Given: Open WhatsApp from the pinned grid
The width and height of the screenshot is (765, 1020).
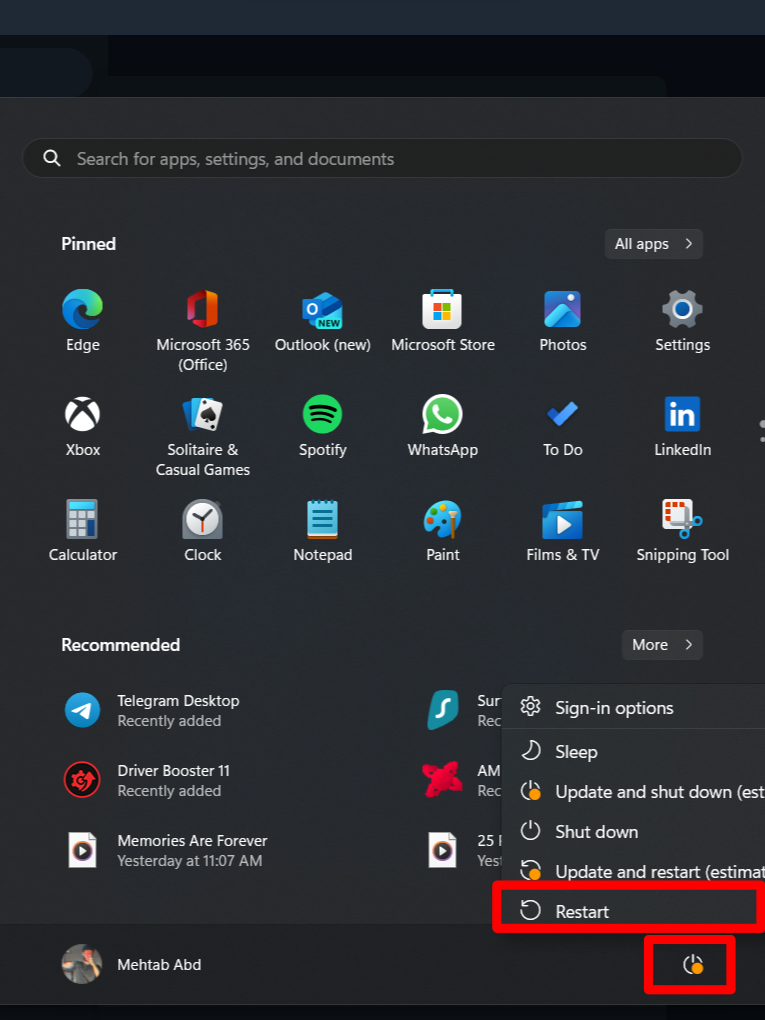Looking at the screenshot, I should click(442, 426).
